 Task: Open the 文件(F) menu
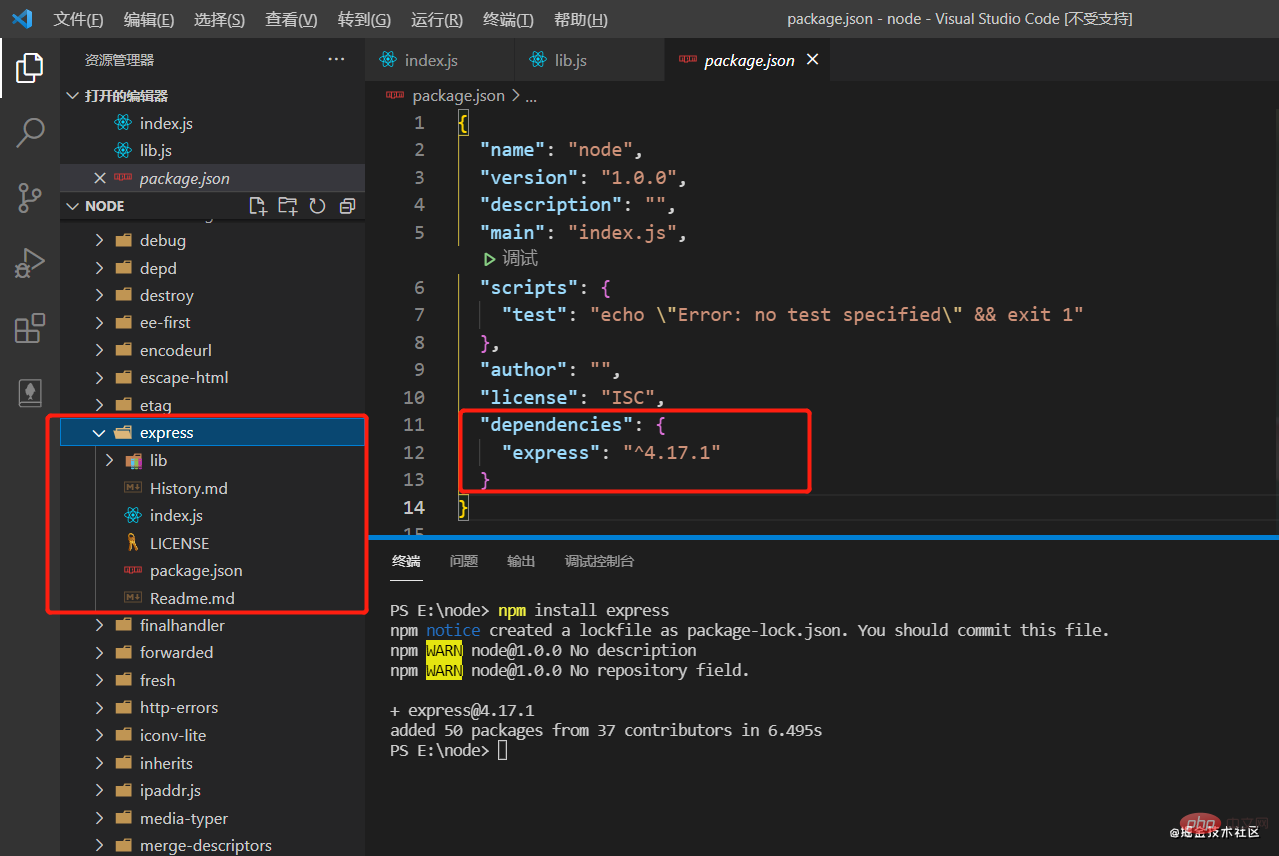pos(78,20)
